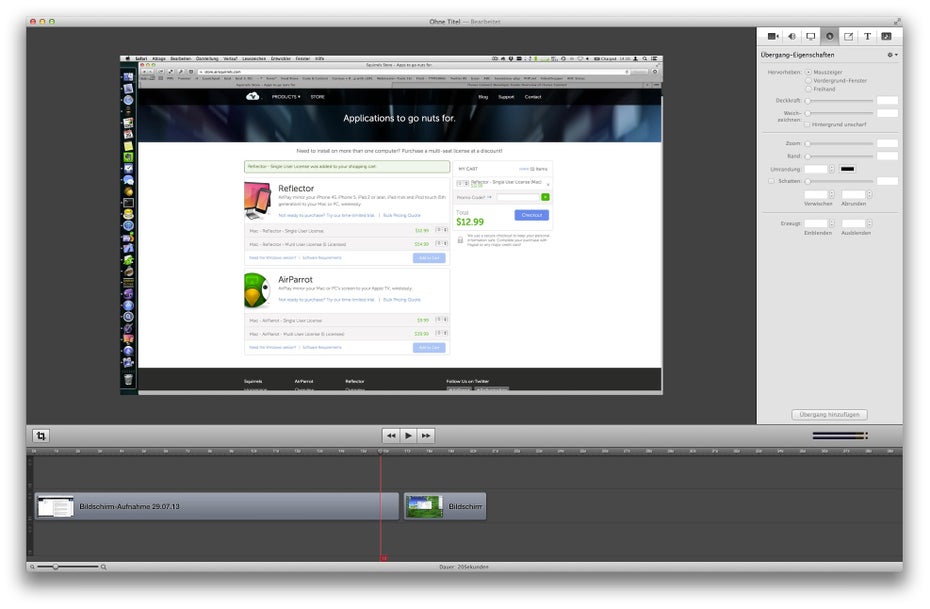930x609 pixels.
Task: Click the second clip's green desktop thumbnail
Action: [424, 506]
